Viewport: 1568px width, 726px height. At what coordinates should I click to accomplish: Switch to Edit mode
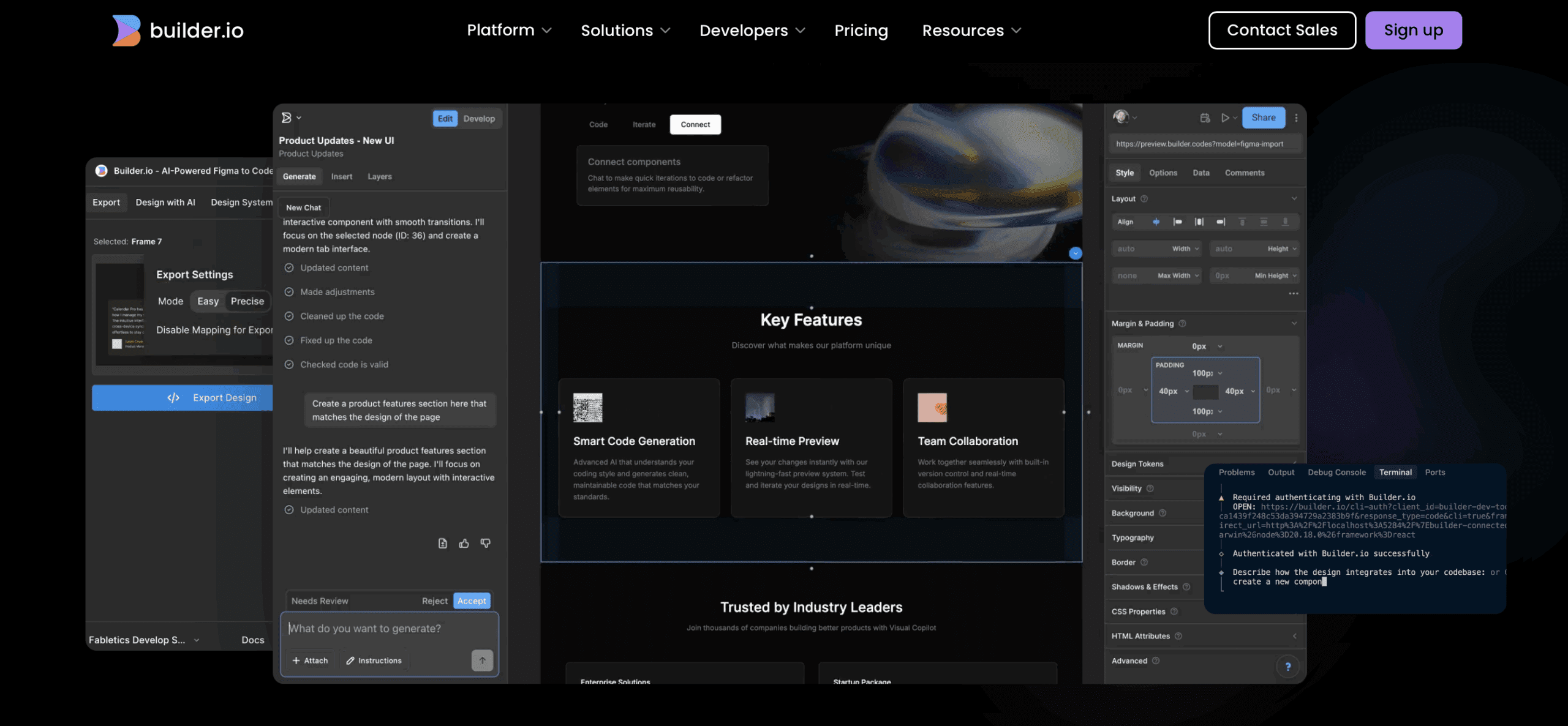point(445,119)
